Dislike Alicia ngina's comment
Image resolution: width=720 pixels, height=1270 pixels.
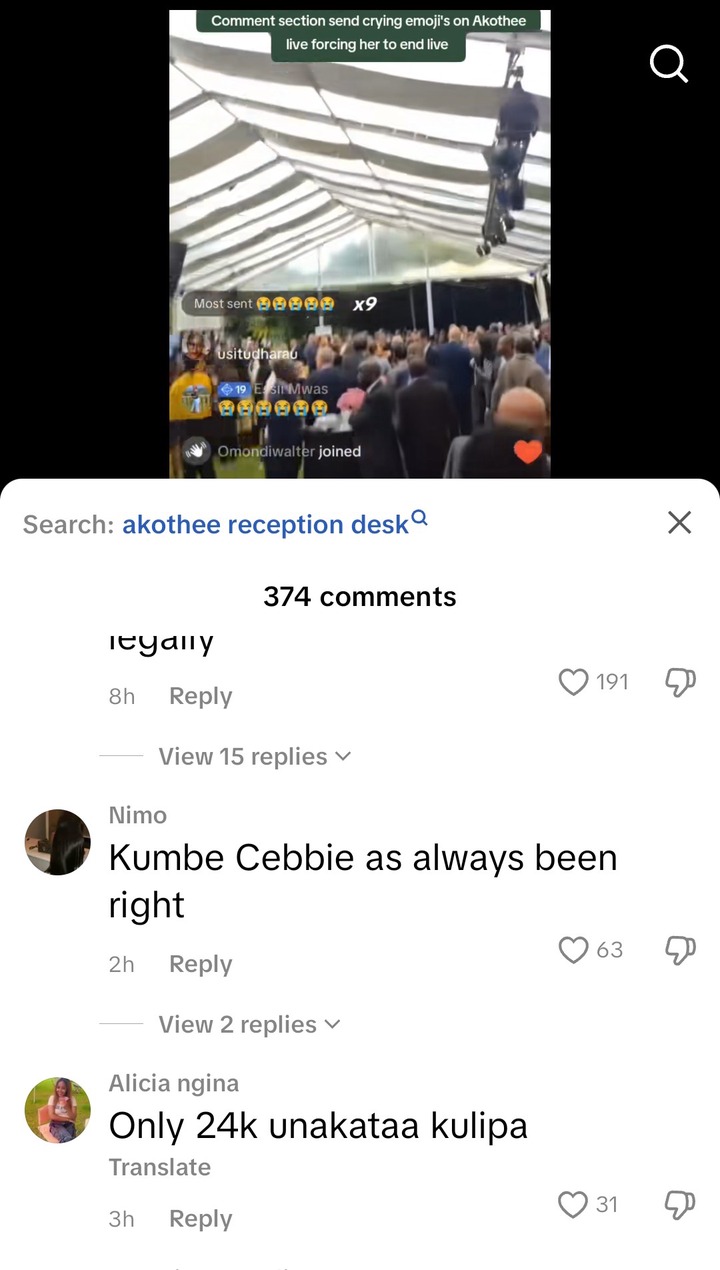680,1204
